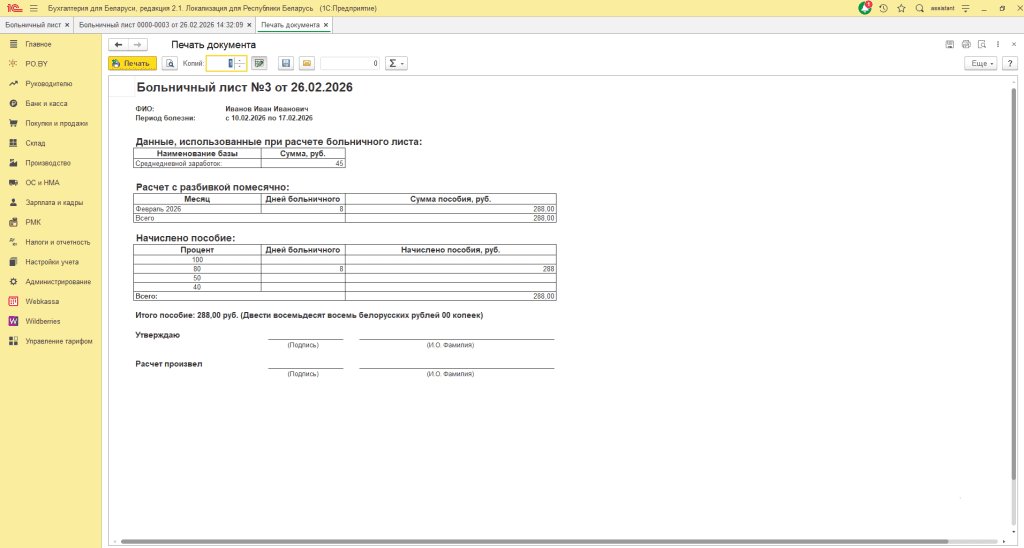Click the search magnifier in title bar

pyautogui.click(x=919, y=8)
